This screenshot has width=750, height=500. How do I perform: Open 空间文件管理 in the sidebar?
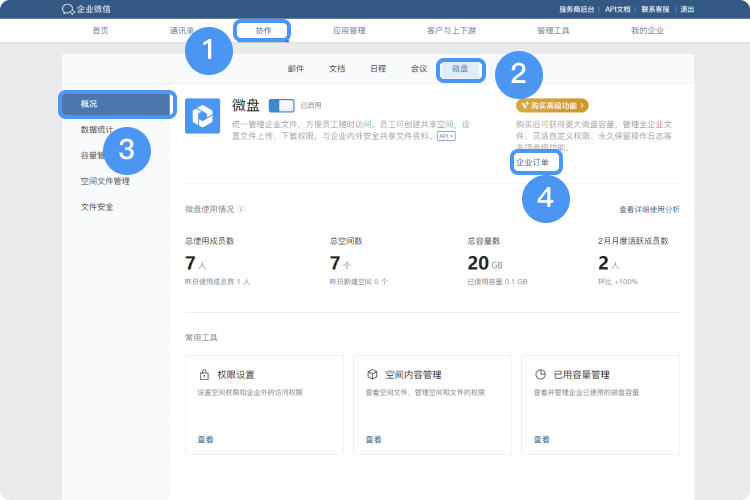click(105, 181)
